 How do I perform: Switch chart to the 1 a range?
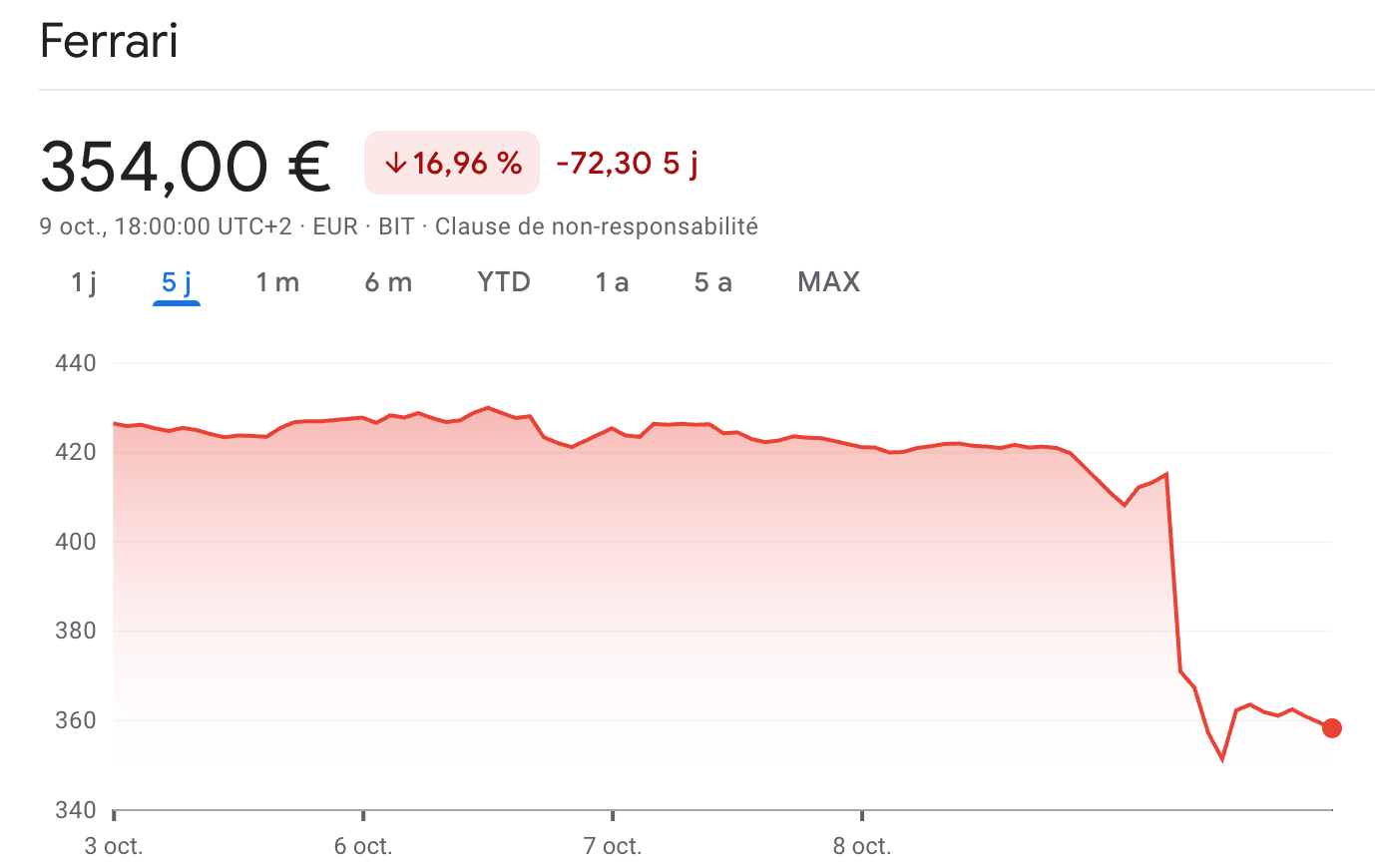pyautogui.click(x=612, y=282)
